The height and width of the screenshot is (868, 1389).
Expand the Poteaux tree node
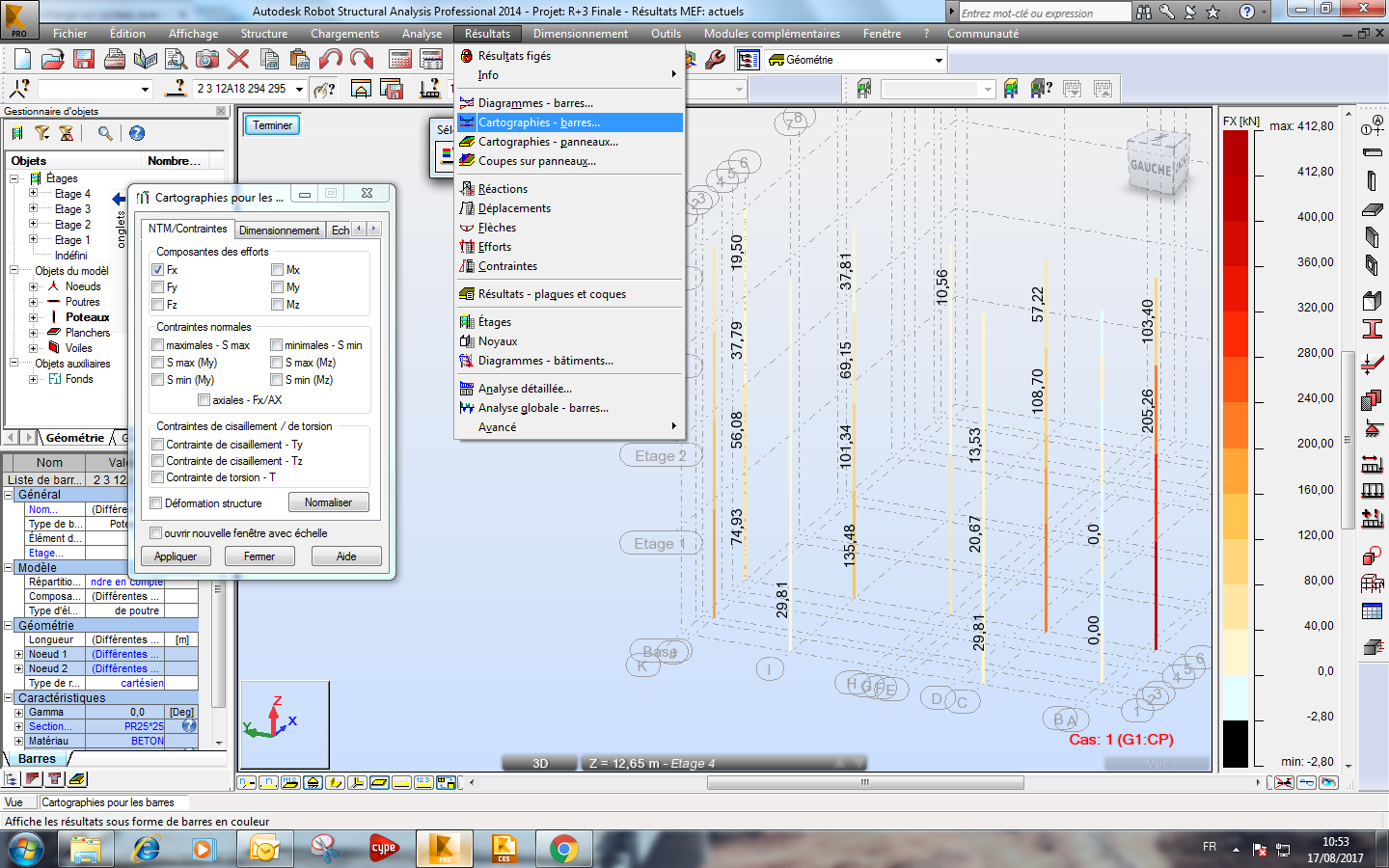(x=33, y=317)
